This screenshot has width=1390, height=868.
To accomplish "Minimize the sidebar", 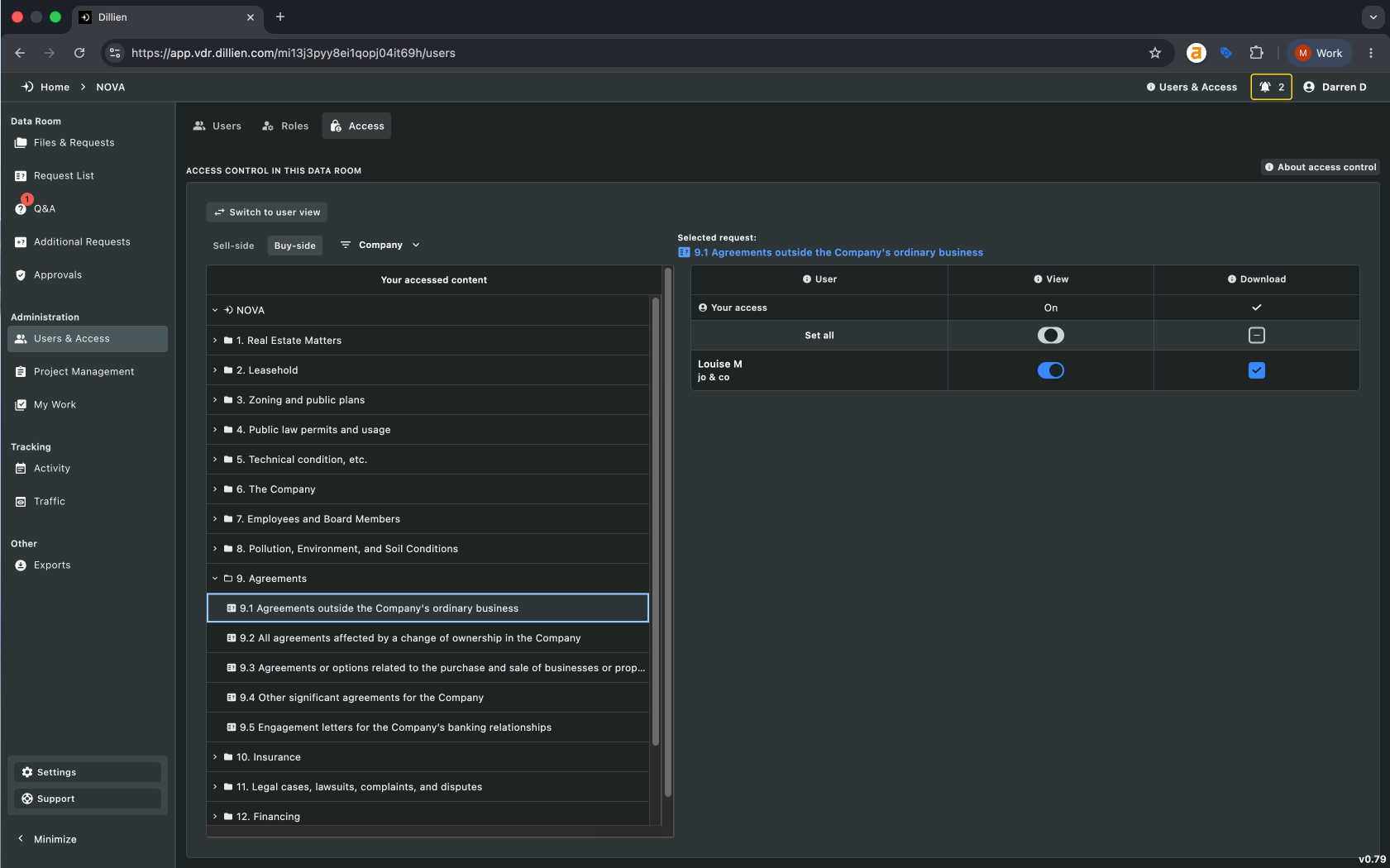I will 48,839.
